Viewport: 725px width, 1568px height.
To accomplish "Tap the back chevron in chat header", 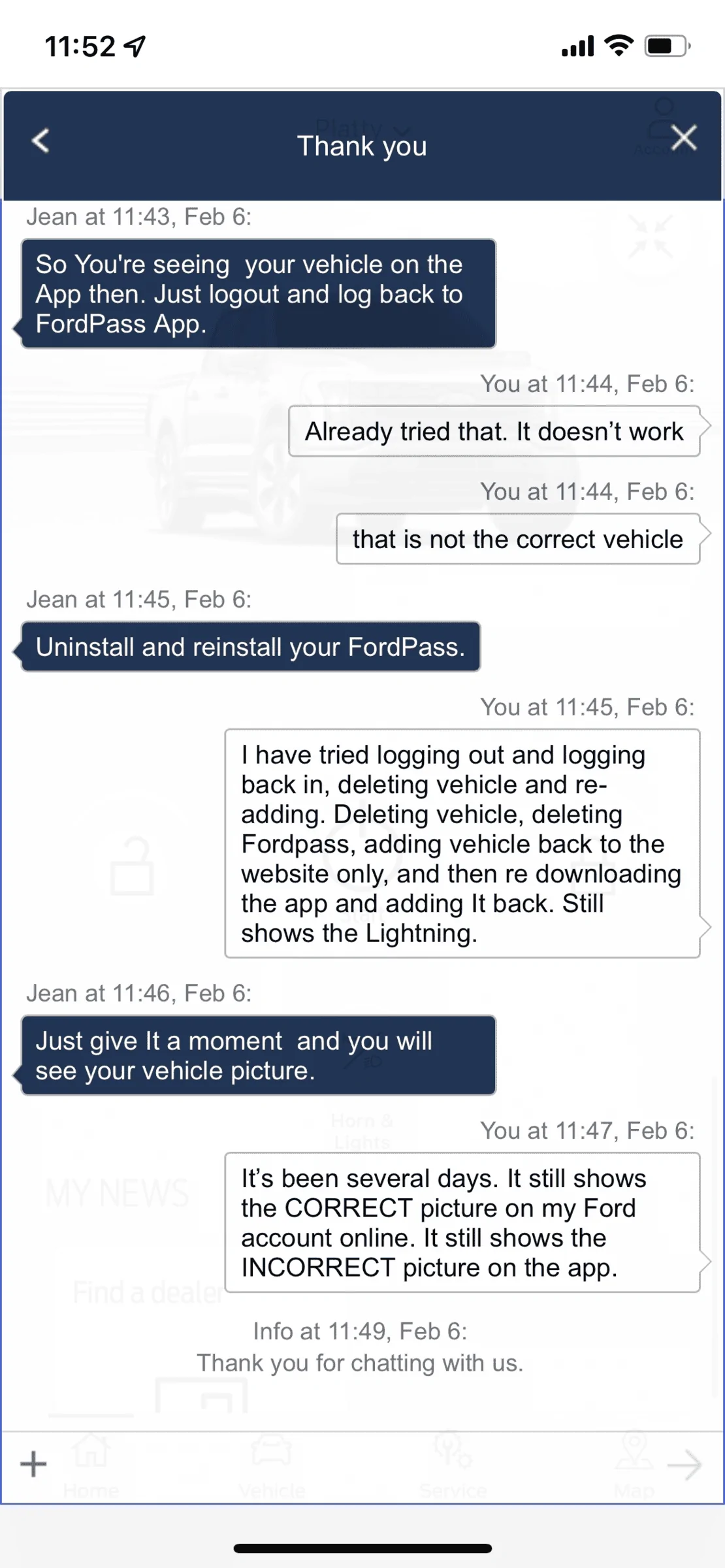I will [40, 140].
